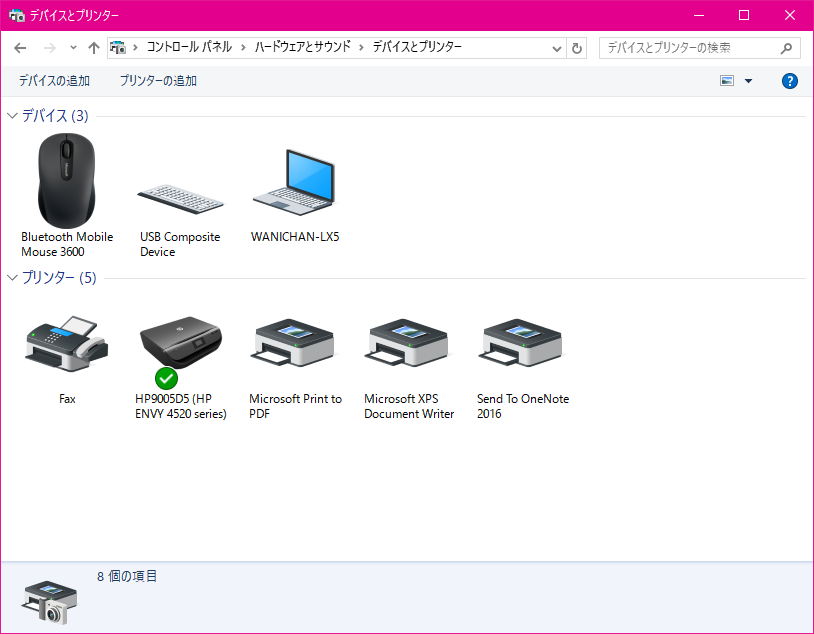Open the recent locations dropdown

point(73,48)
